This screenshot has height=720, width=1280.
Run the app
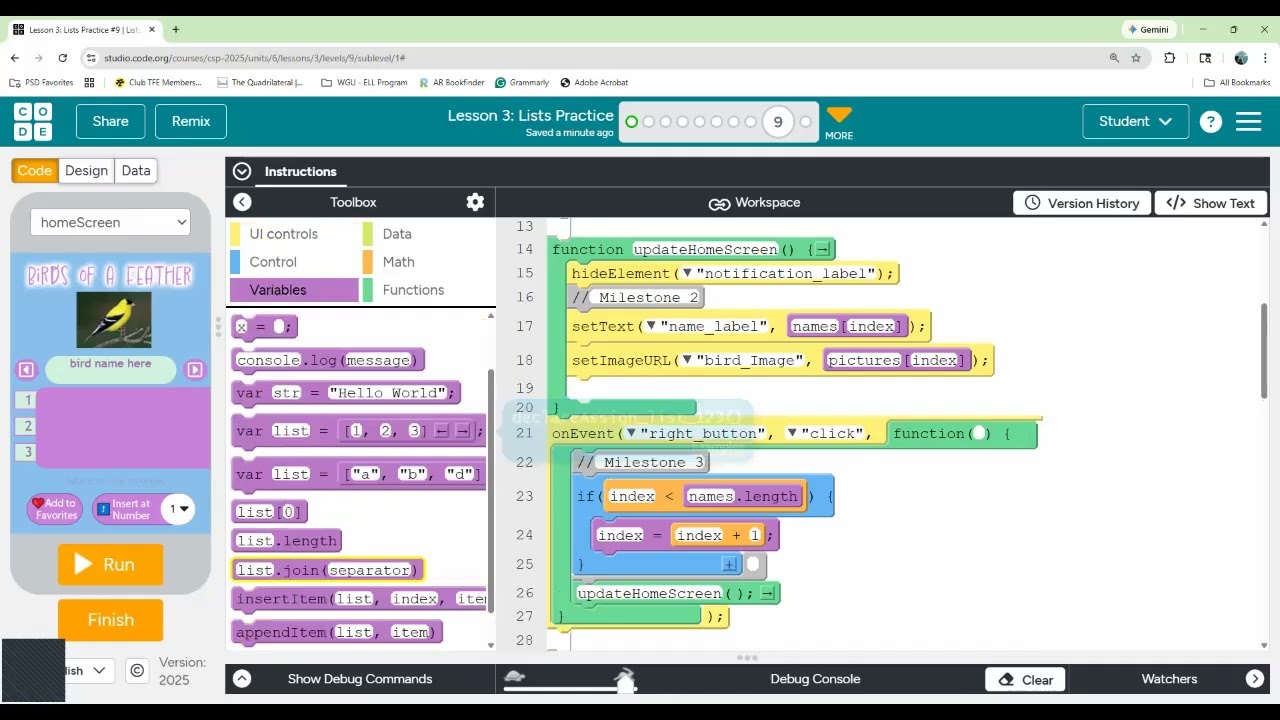coord(110,564)
